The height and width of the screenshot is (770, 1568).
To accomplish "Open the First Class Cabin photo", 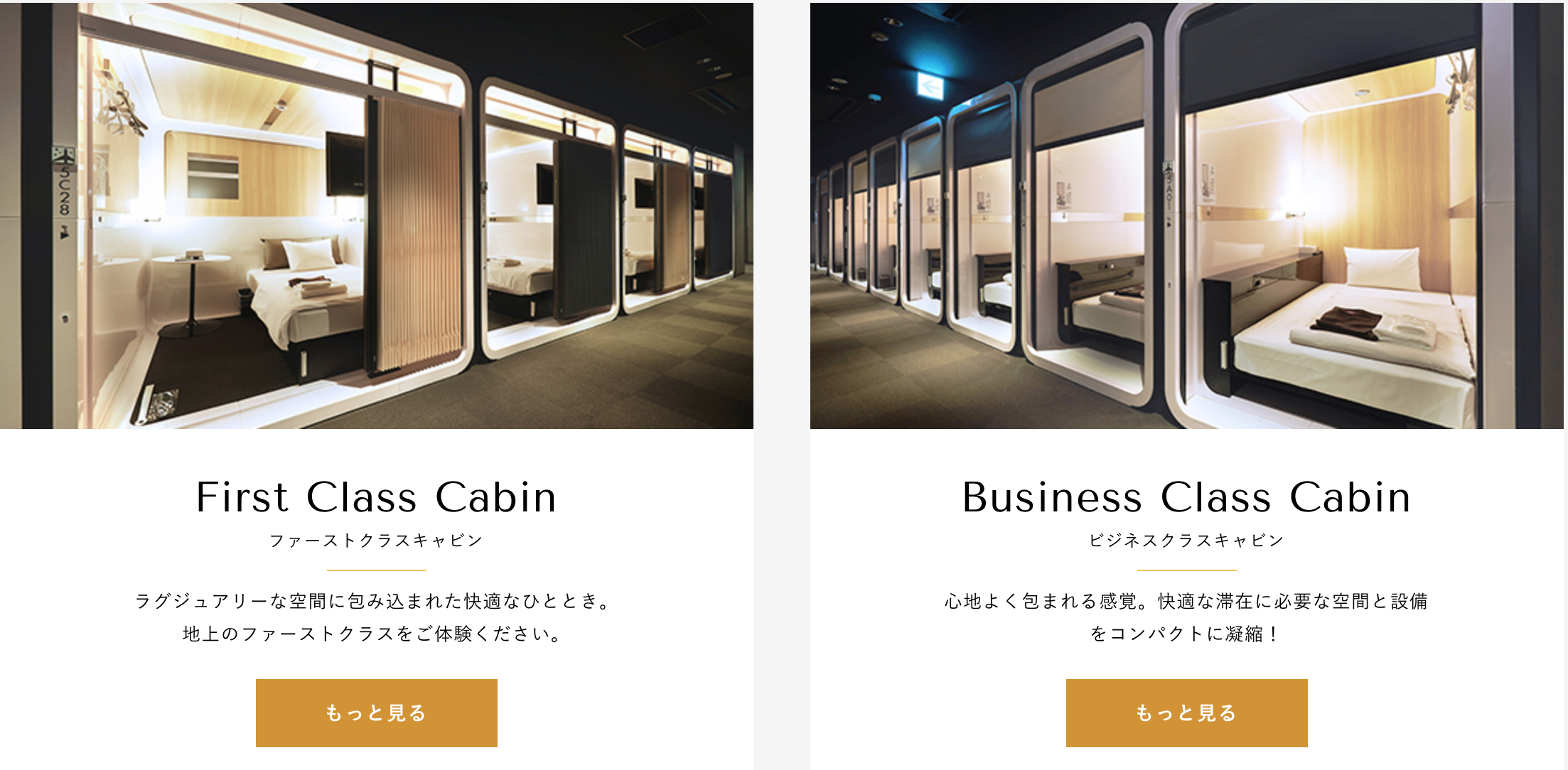I will pos(377,215).
